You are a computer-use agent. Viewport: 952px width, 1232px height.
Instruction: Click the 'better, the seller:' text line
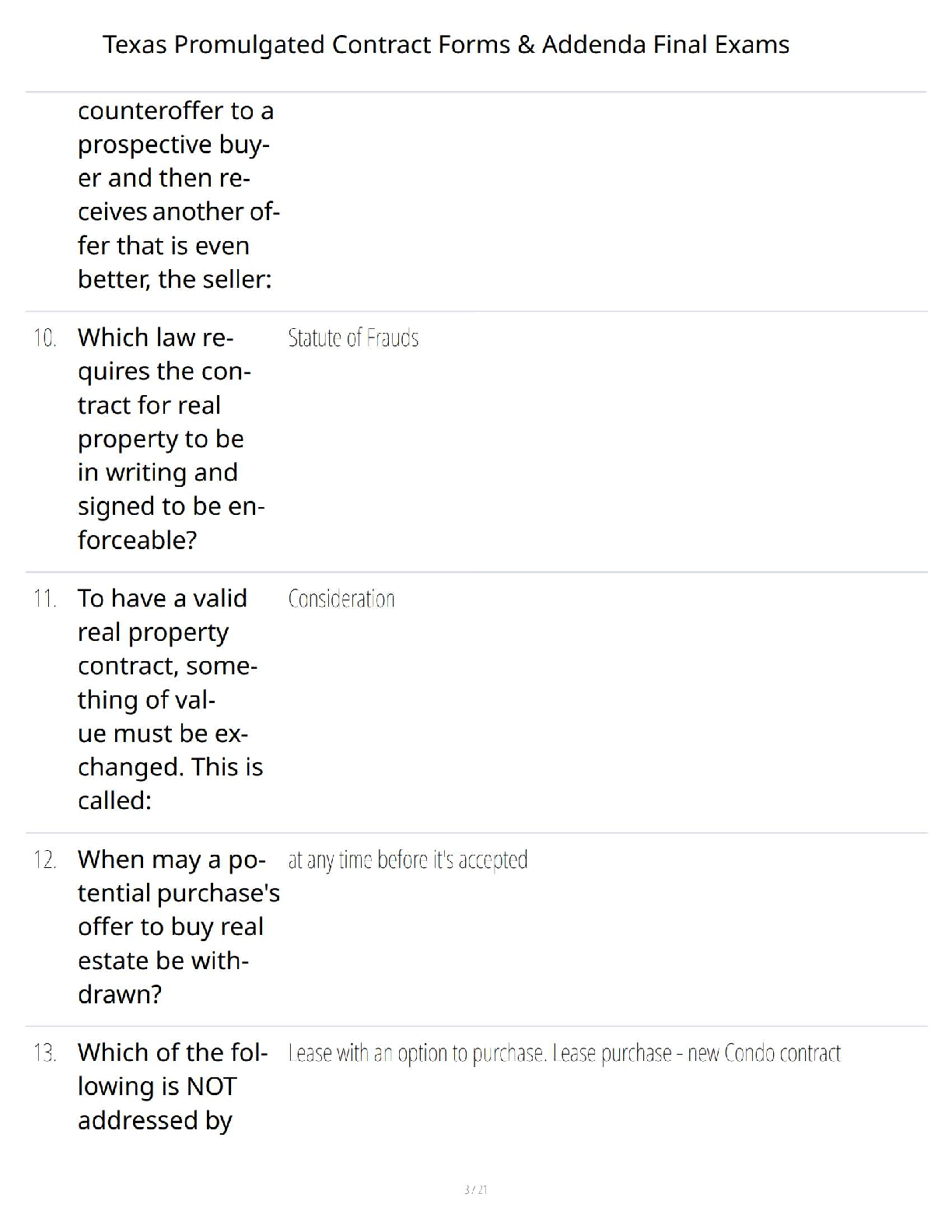click(x=175, y=278)
